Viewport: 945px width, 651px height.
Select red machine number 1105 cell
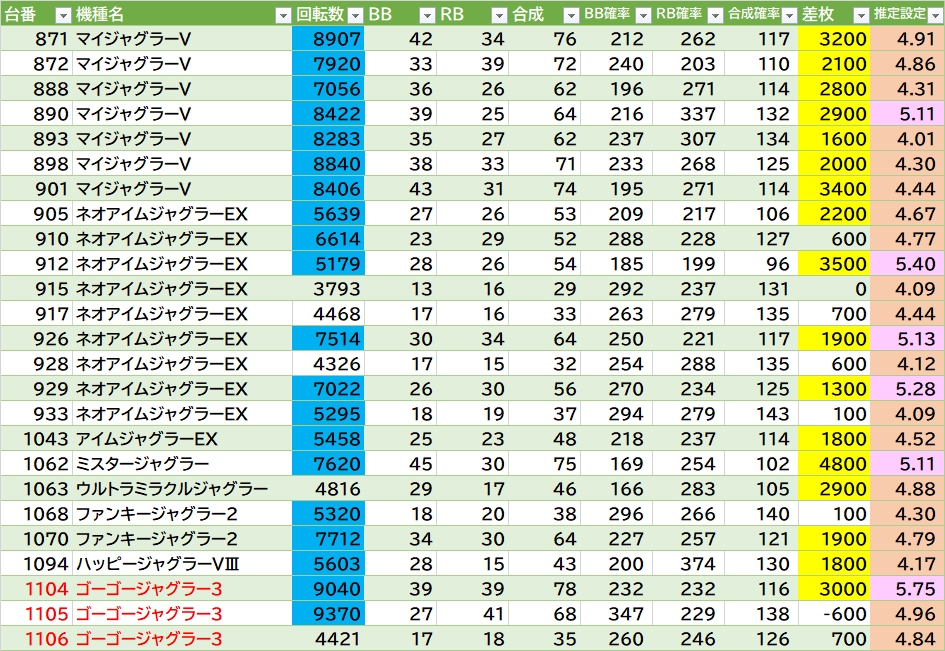pyautogui.click(x=37, y=614)
